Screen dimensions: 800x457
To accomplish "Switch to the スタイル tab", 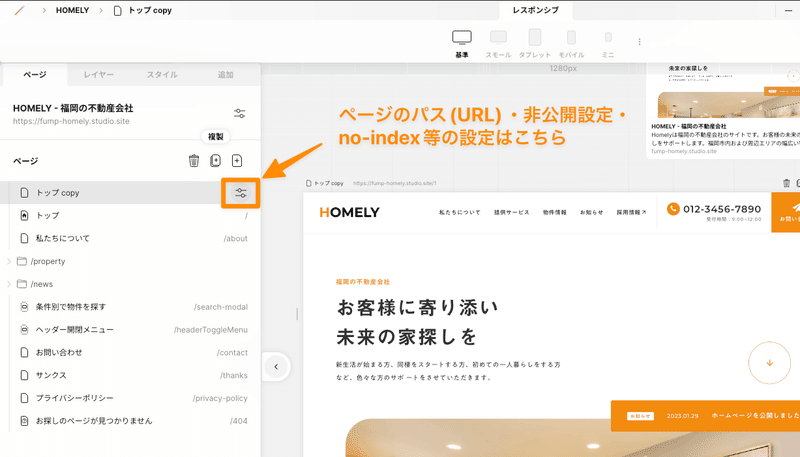I will [x=162, y=74].
